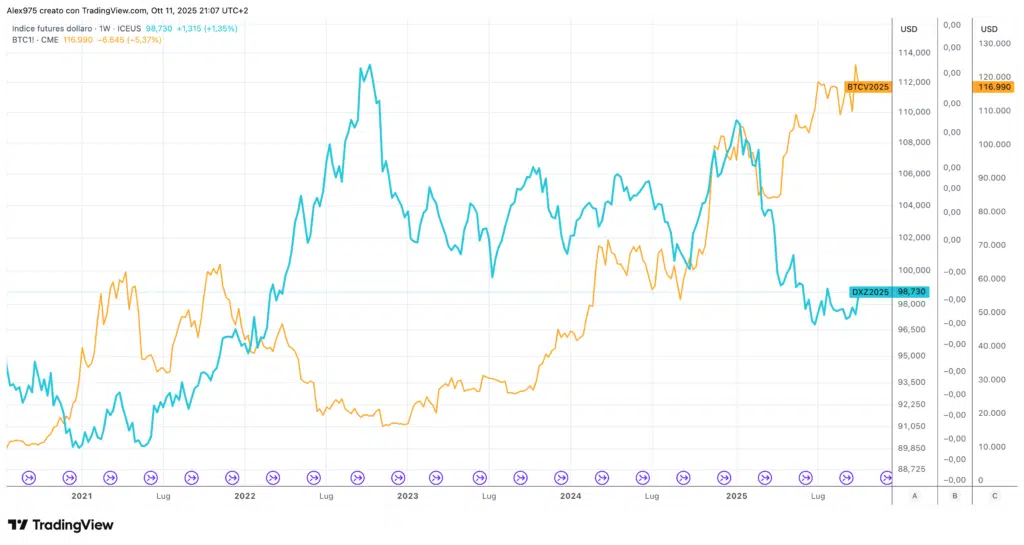Screen dimensions: 1024x545
Task: Click the teal dollar index line peak
Action: (x=370, y=66)
